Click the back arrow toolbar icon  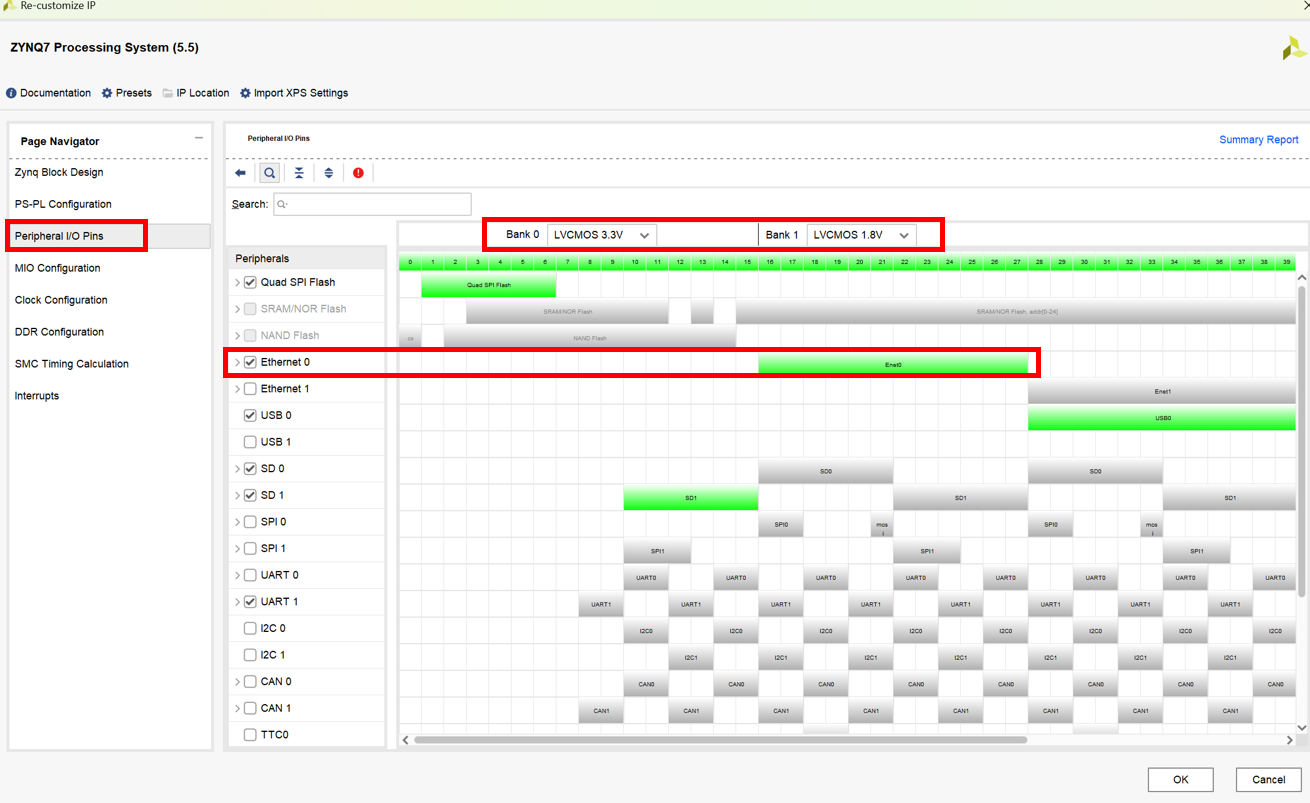(x=240, y=173)
